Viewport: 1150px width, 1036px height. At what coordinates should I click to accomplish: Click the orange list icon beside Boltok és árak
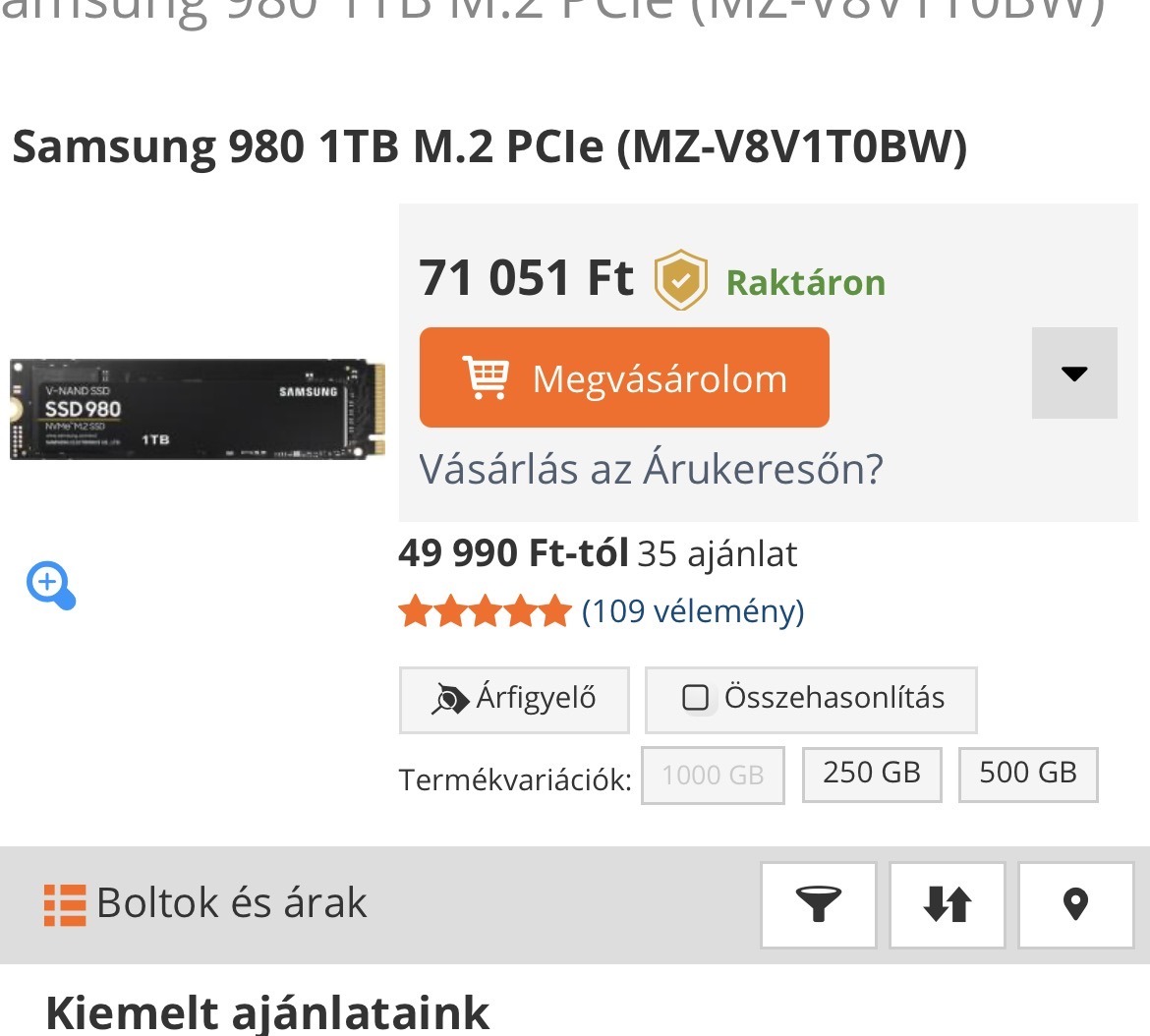tap(65, 905)
